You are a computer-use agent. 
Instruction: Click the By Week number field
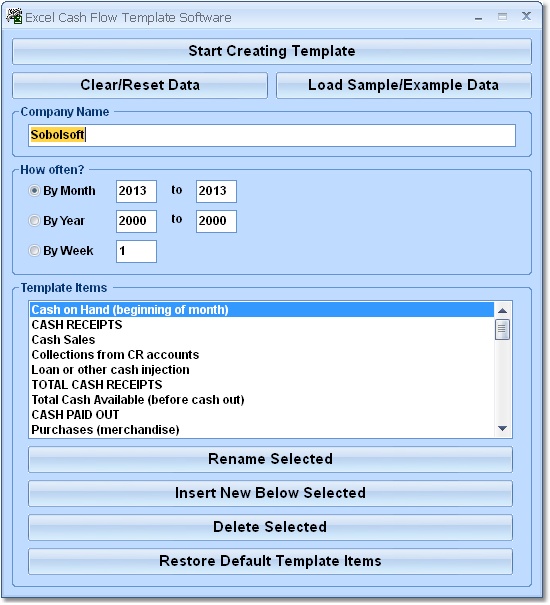pos(136,251)
